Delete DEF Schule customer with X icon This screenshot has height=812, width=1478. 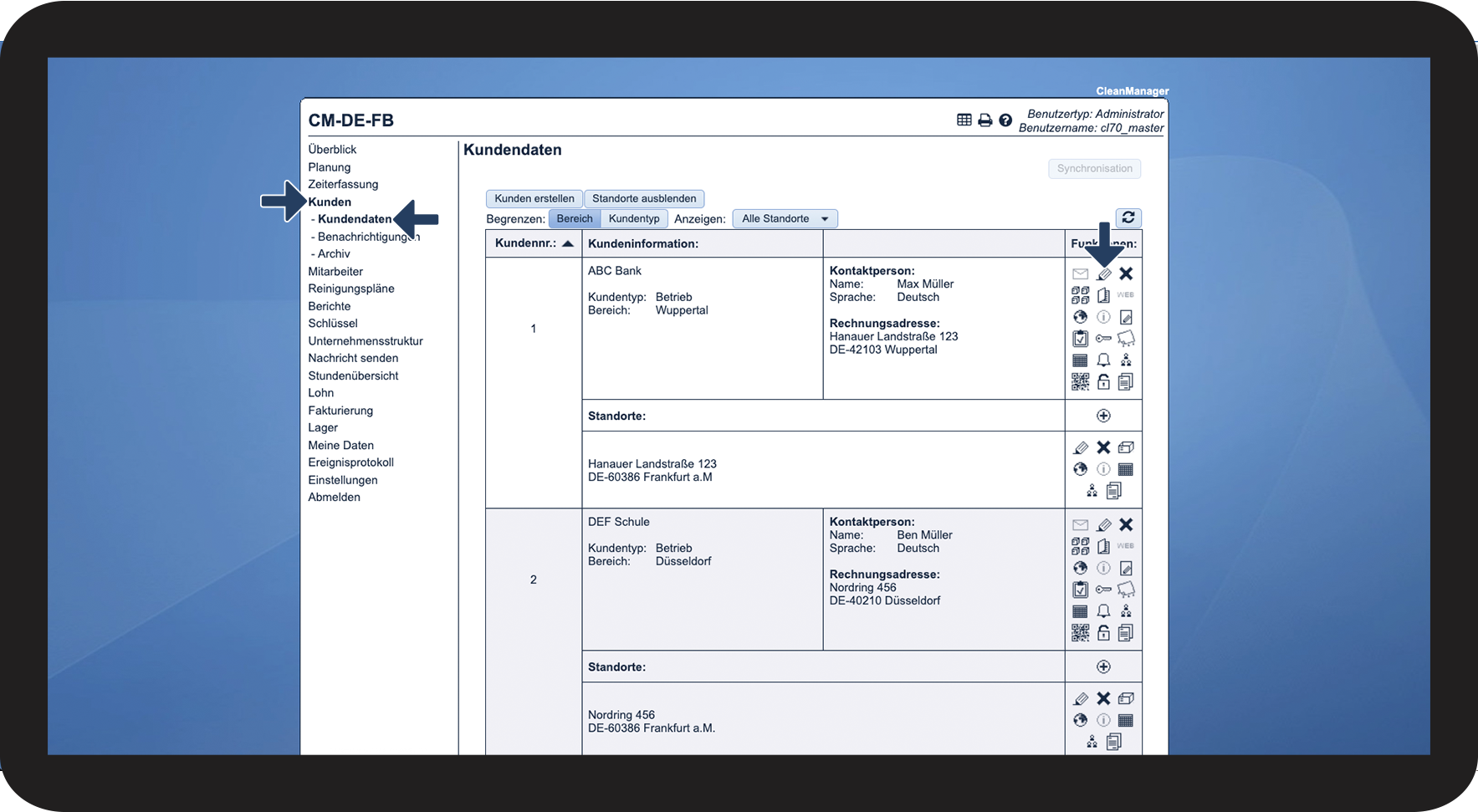[1126, 524]
